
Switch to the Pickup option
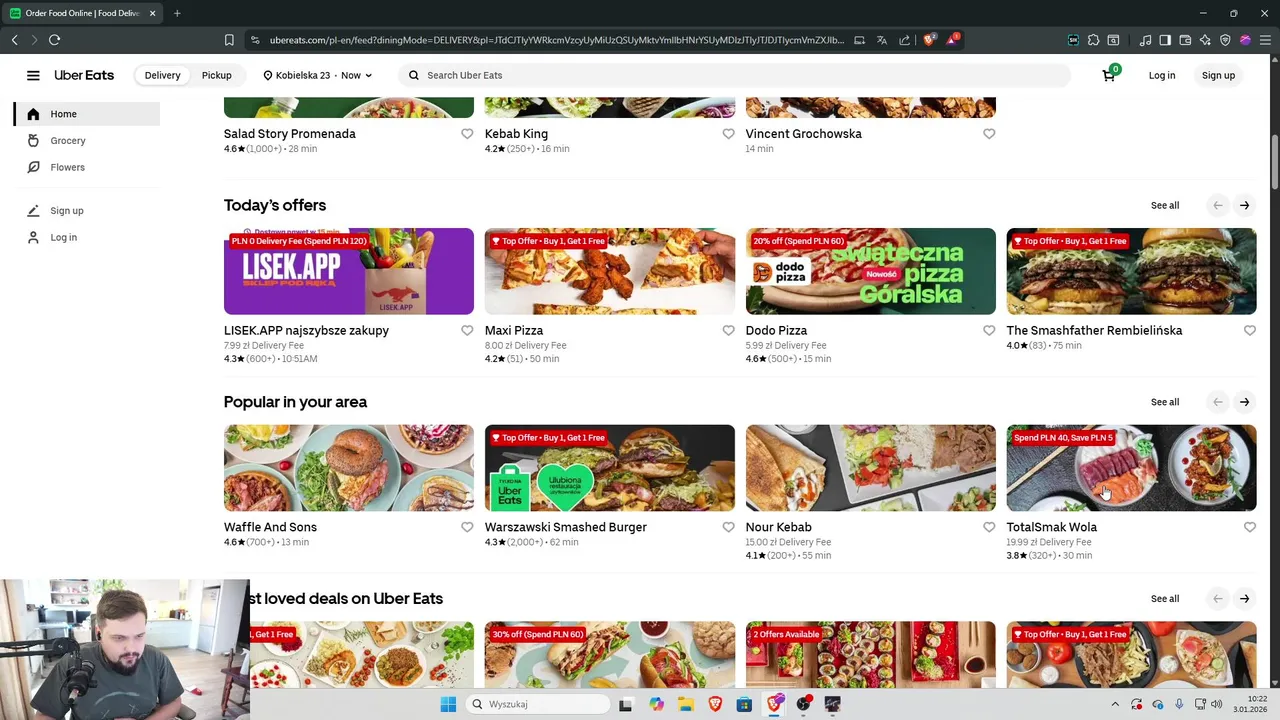pyautogui.click(x=216, y=75)
